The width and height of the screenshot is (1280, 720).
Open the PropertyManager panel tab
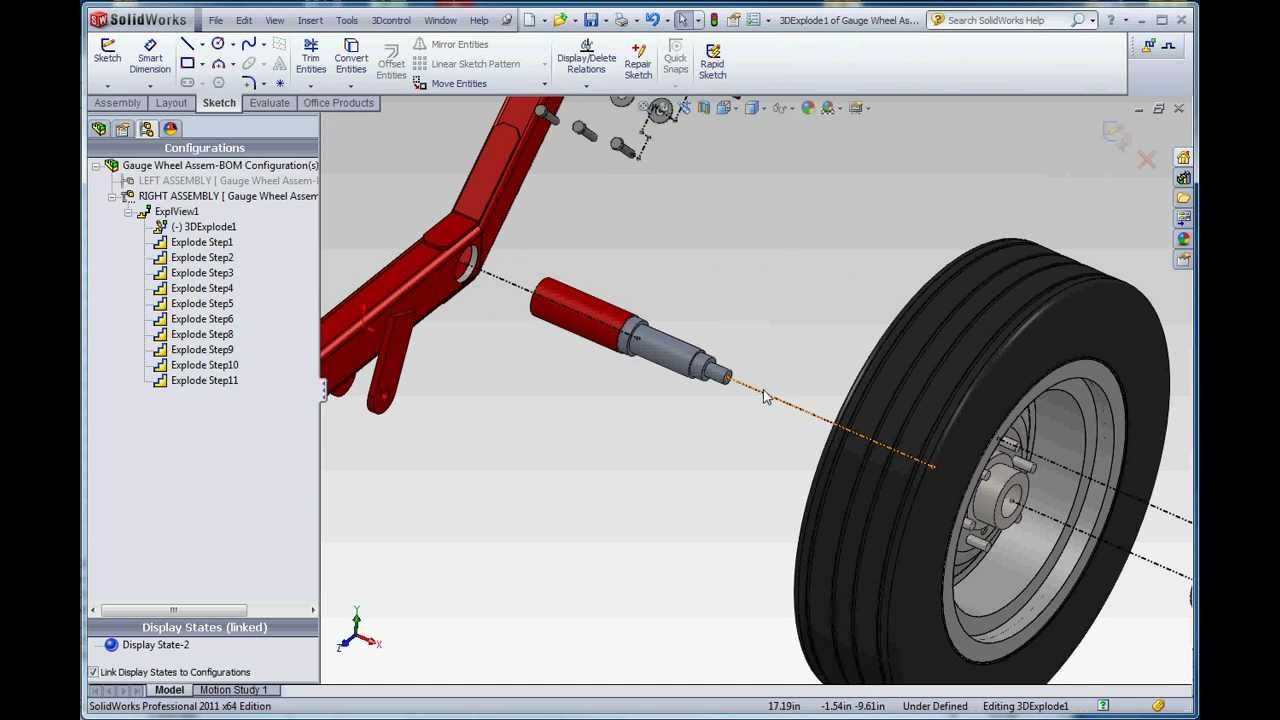(123, 129)
